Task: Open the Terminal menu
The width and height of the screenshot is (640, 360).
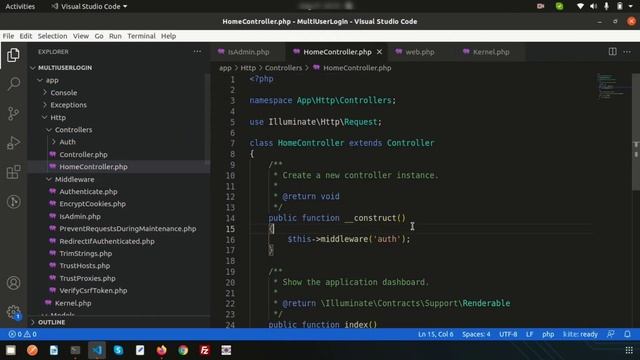Action: tap(141, 36)
